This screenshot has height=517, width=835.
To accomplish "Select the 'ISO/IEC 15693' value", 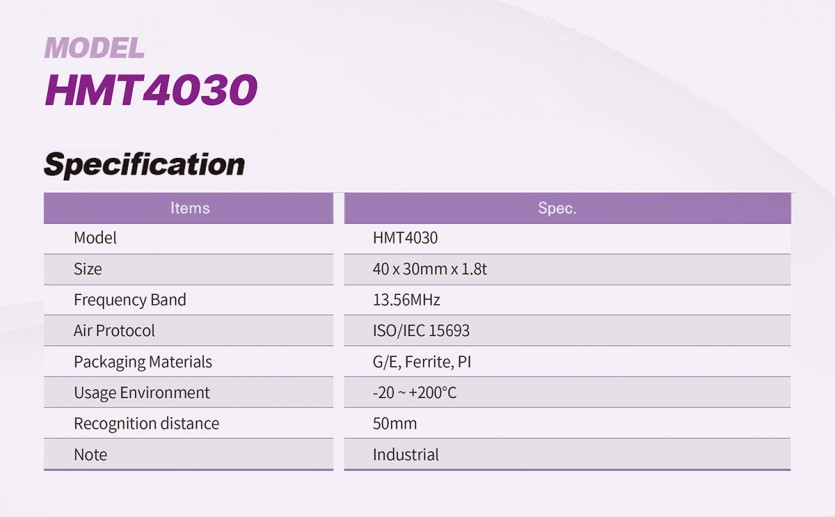I will click(421, 331).
